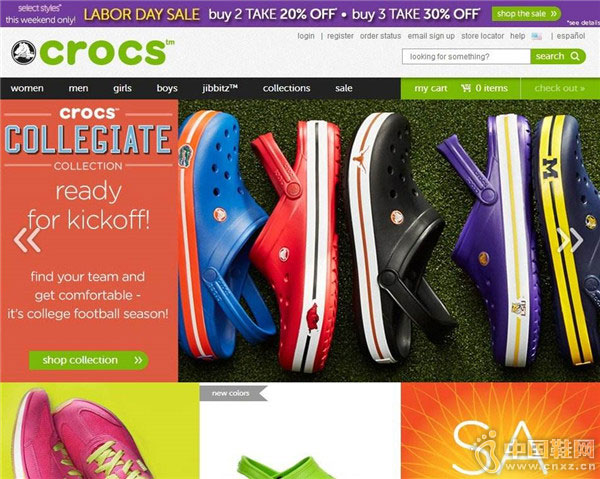Click shop the sale button
This screenshot has width=600, height=479.
click(x=526, y=14)
